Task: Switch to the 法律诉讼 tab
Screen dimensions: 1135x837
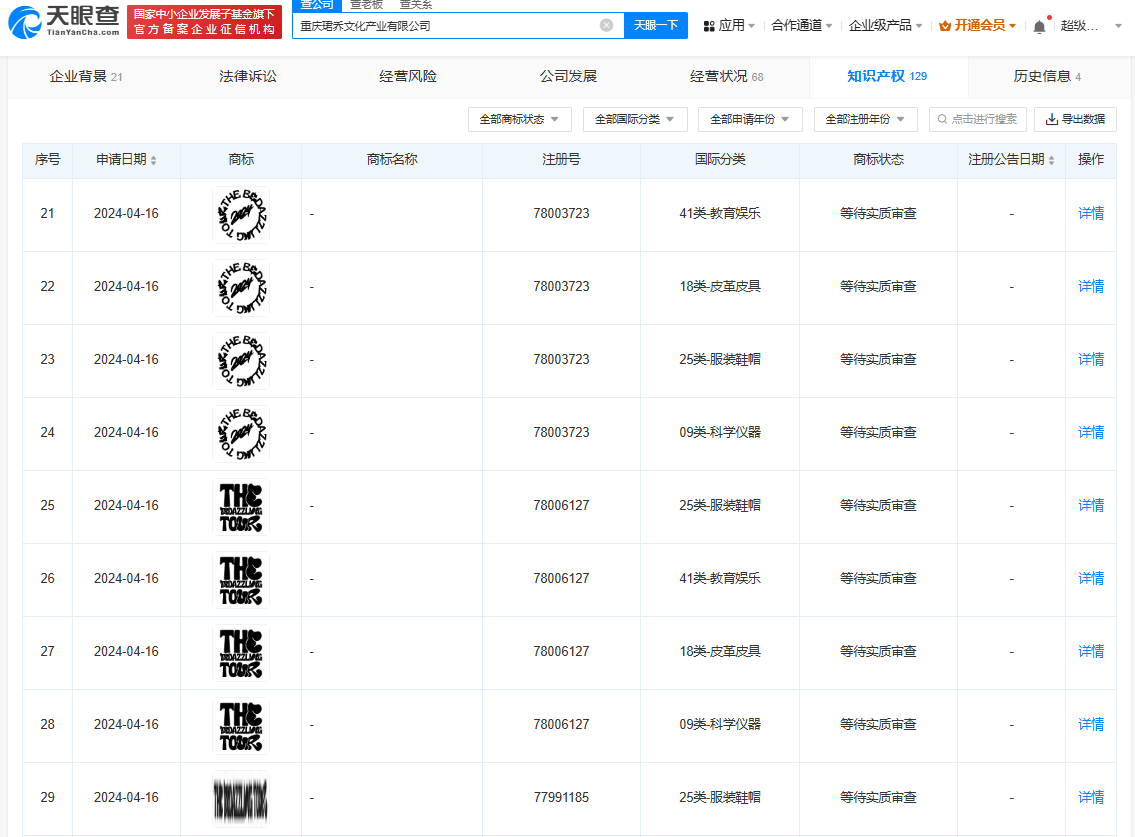Action: pos(248,77)
